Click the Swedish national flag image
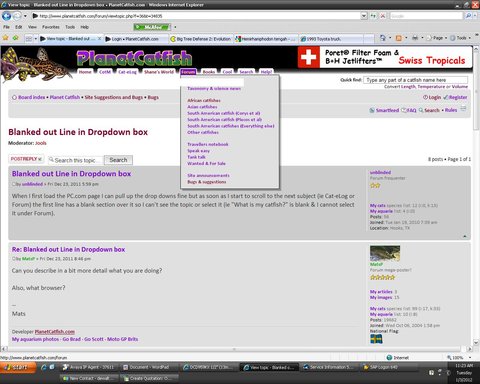 tap(376, 339)
